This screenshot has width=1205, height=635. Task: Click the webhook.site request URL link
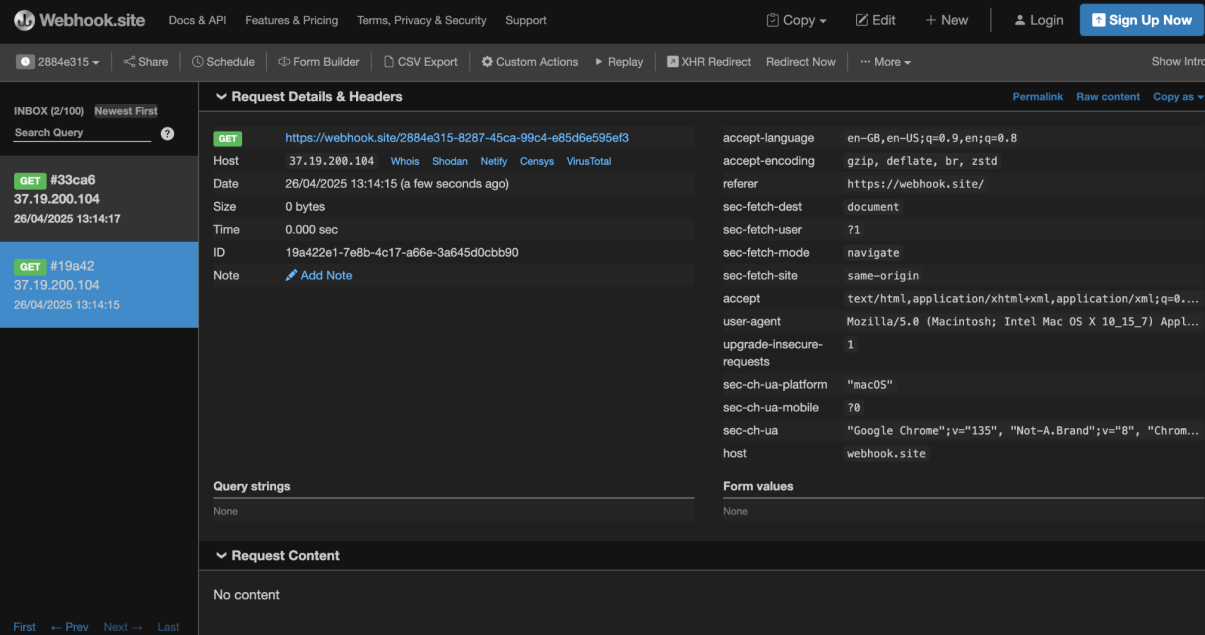click(x=457, y=138)
